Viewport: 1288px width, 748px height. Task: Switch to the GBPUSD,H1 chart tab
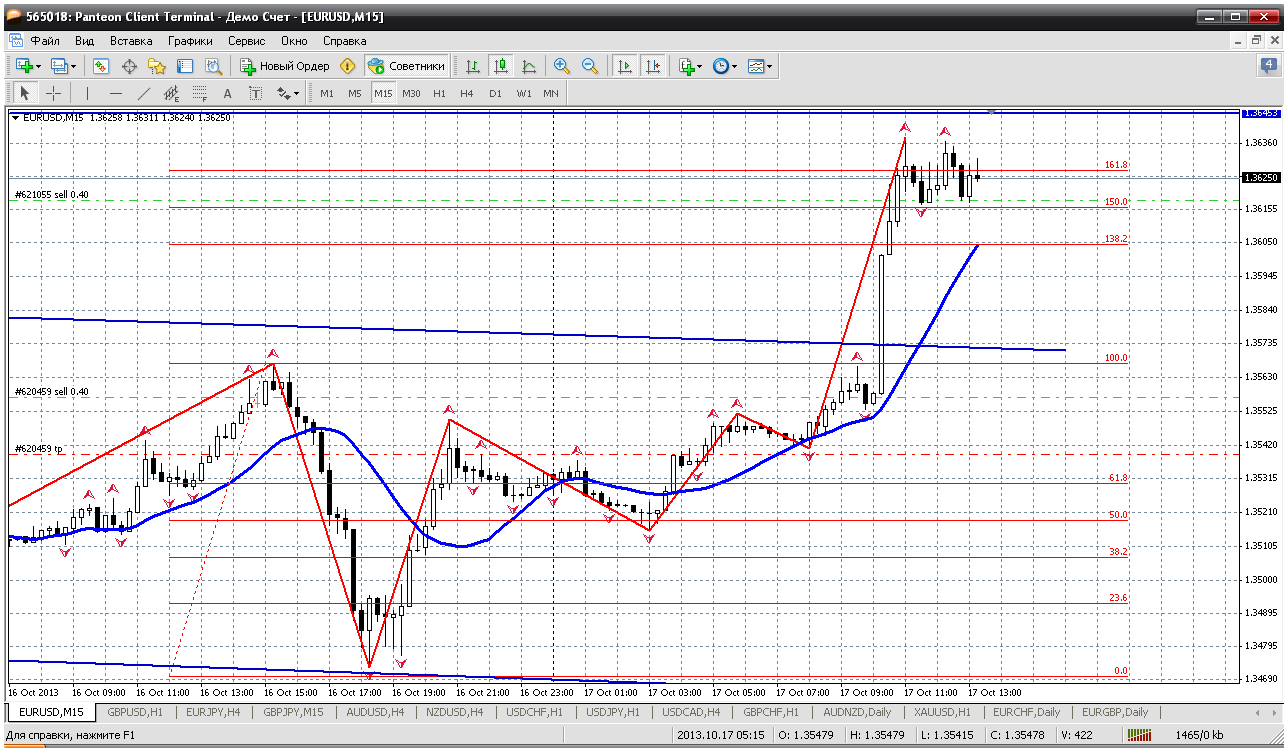134,712
